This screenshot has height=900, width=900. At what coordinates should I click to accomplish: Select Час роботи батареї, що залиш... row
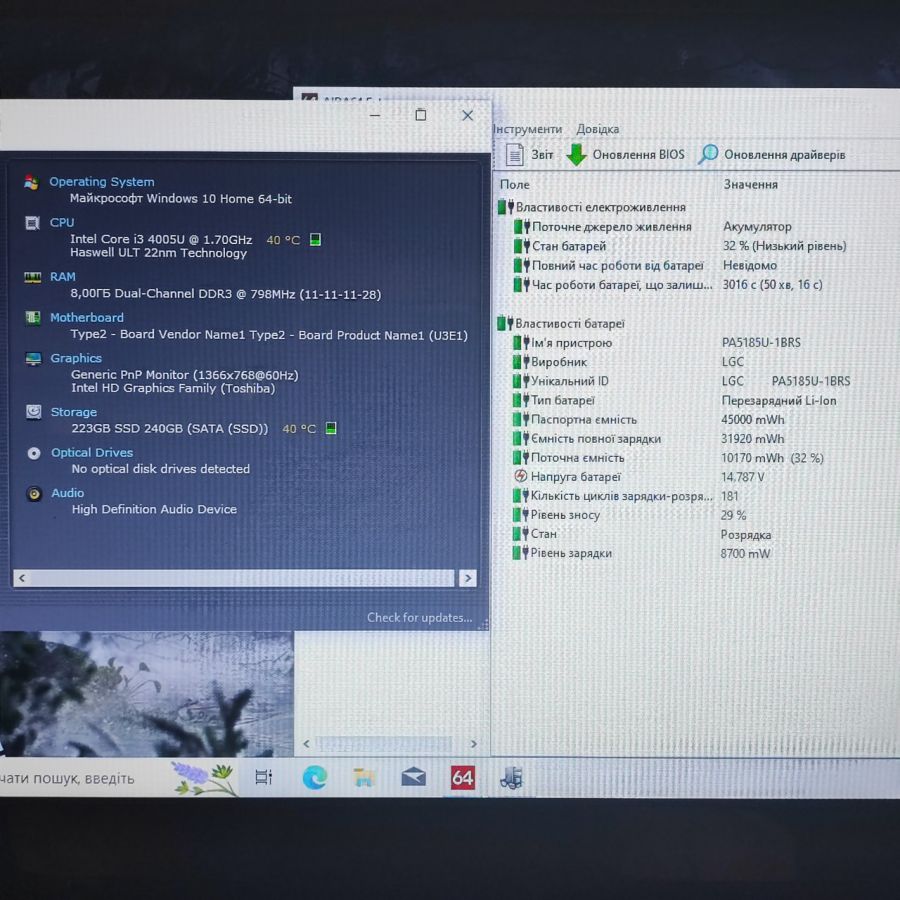[667, 285]
